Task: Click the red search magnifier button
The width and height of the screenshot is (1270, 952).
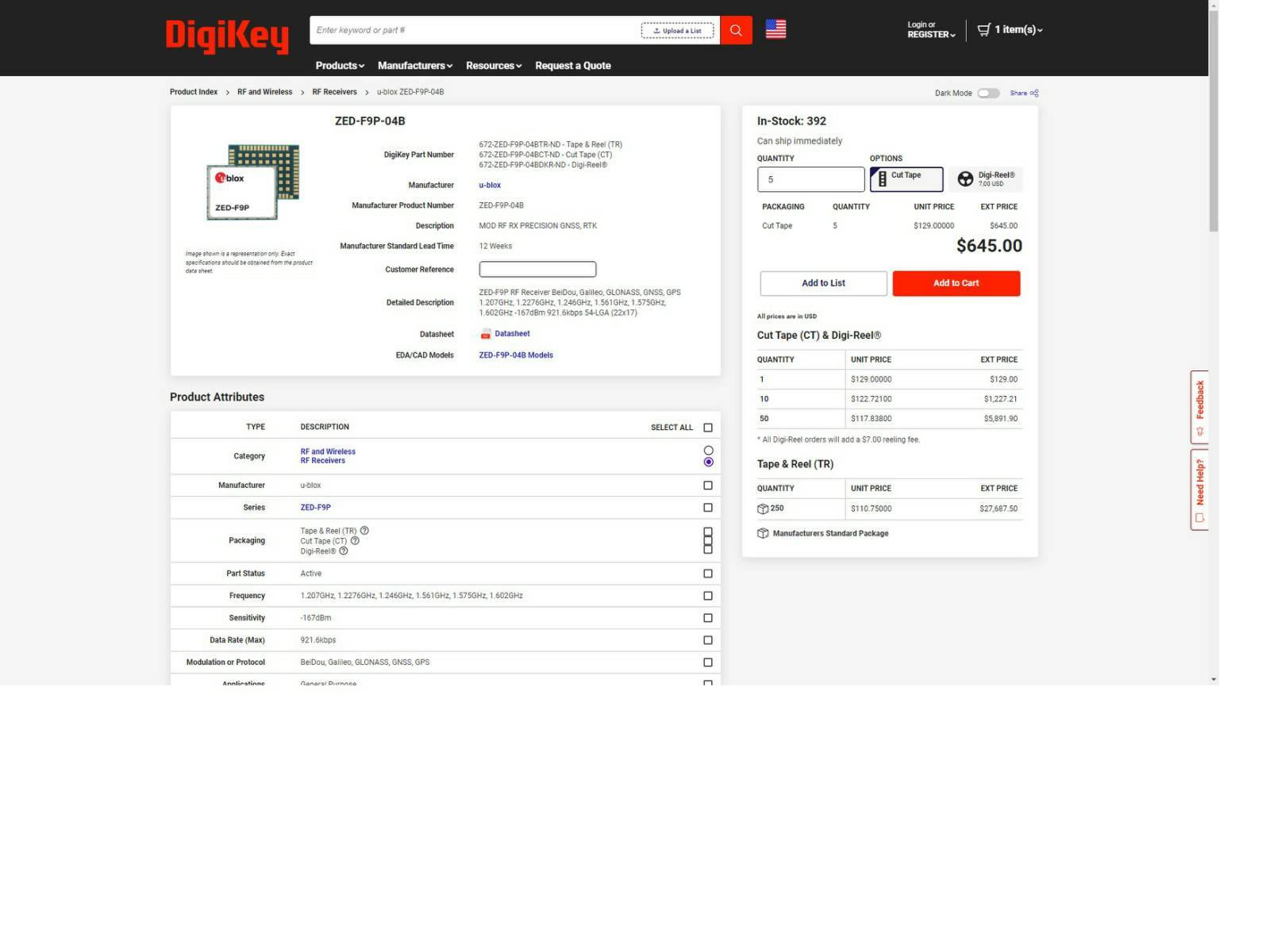Action: coord(736,30)
